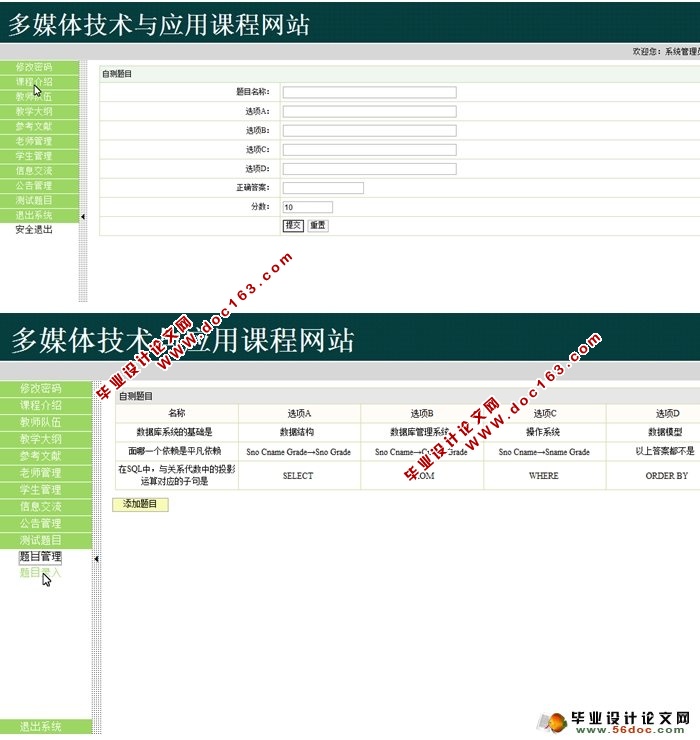Select question 数据库系统的基础是
This screenshot has height=740, width=700.
(x=175, y=432)
